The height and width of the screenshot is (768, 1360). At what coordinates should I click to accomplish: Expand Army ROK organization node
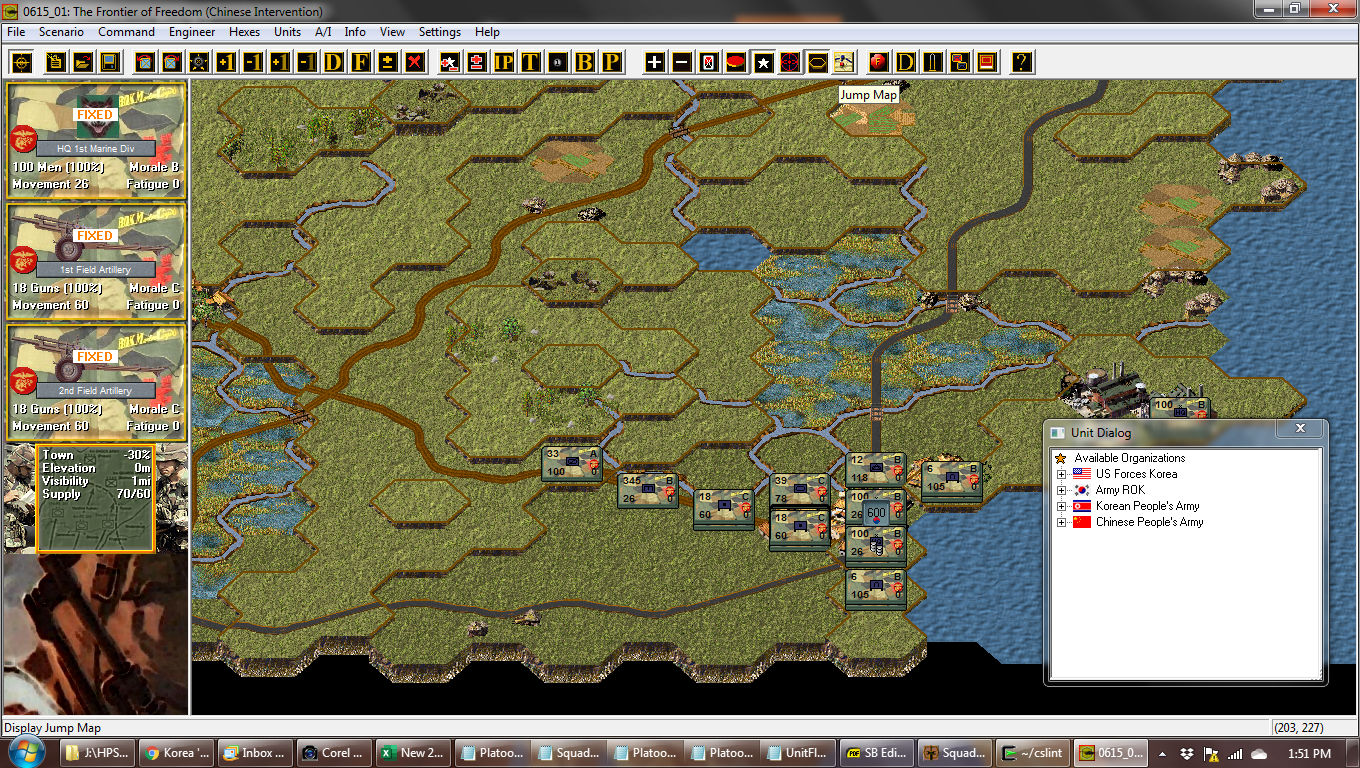(1061, 490)
